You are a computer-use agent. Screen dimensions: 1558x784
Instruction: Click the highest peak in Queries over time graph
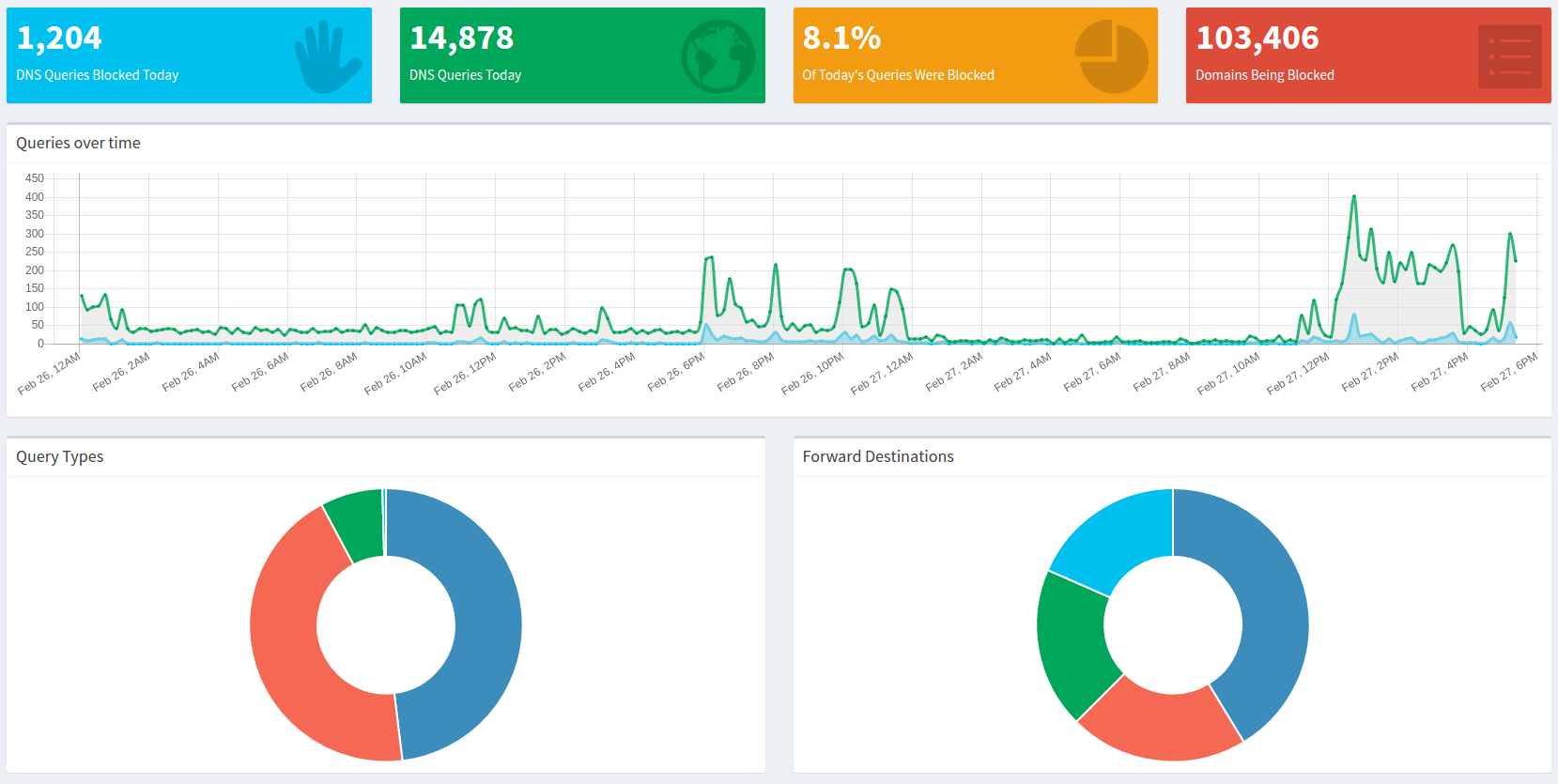[1353, 197]
